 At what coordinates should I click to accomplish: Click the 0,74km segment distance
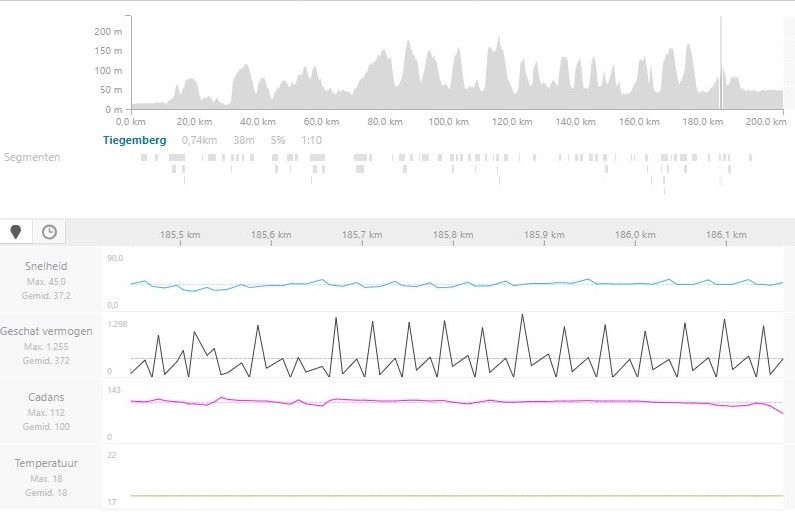tap(199, 140)
